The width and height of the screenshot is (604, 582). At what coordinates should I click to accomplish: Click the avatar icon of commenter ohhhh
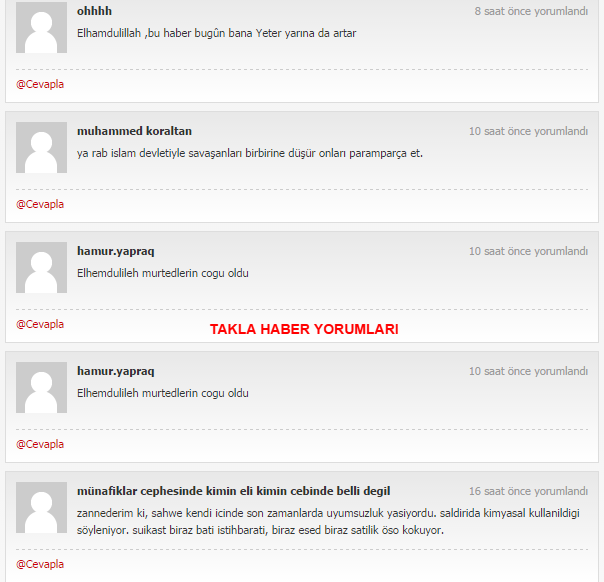pyautogui.click(x=41, y=28)
